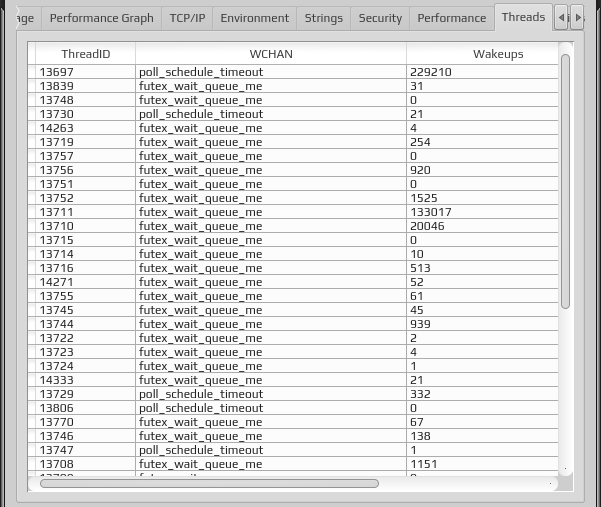Screen dimensions: 601x507
Task: Click wakeups value 939
Action: pyautogui.click(x=420, y=323)
